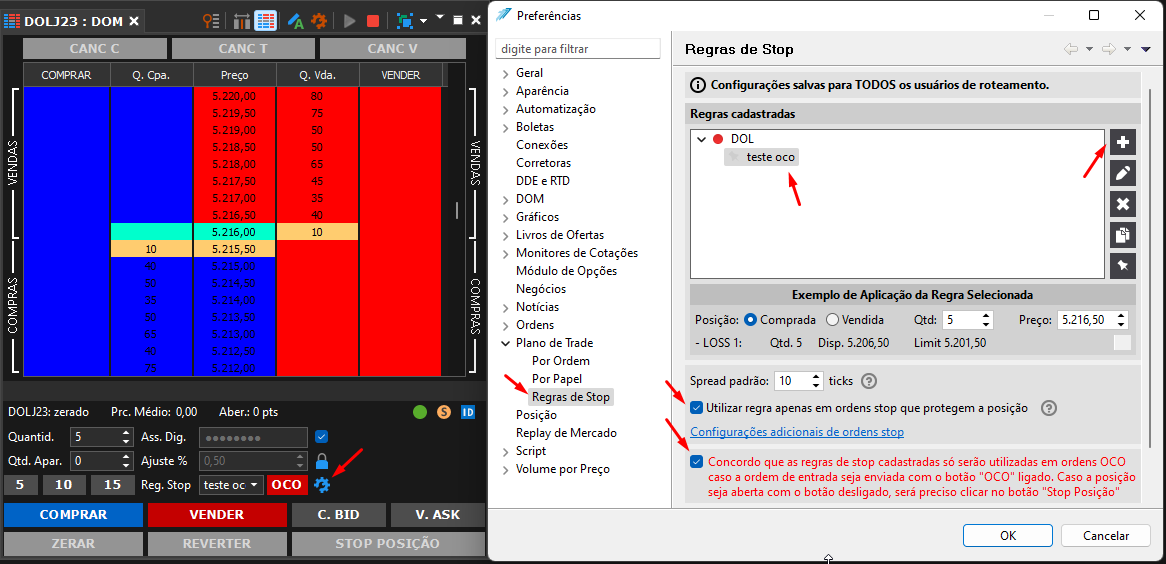This screenshot has width=1166, height=564.
Task: Select Conexões in the preferences tree
Action: [542, 145]
